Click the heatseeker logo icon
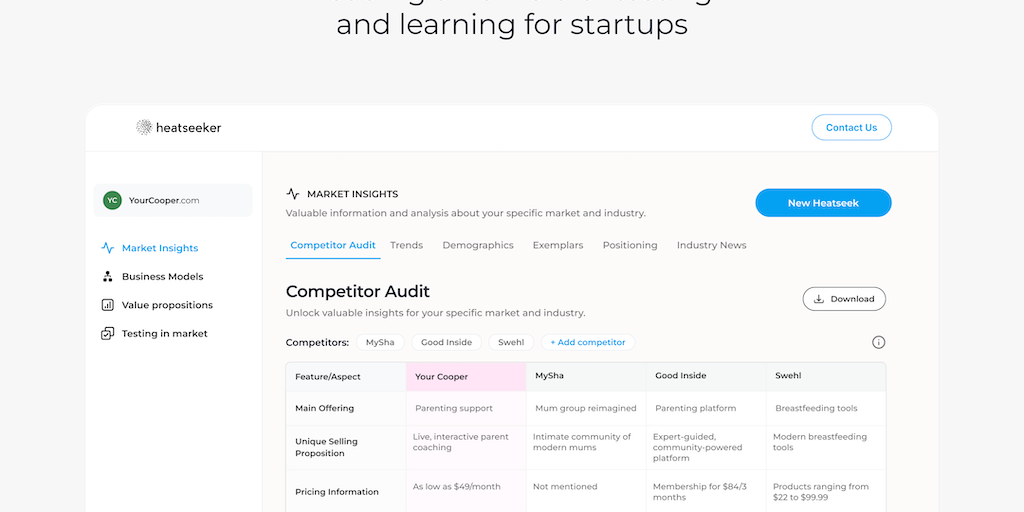 click(144, 127)
